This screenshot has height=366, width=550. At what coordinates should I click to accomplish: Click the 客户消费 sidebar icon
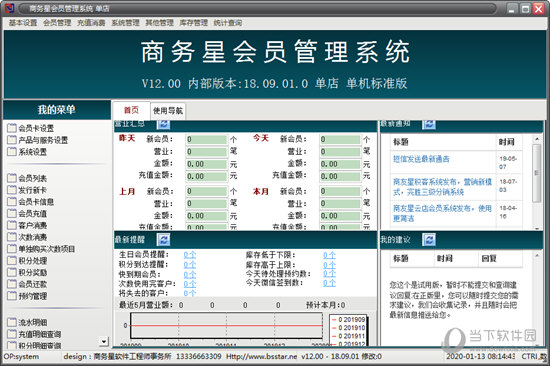click(x=12, y=225)
